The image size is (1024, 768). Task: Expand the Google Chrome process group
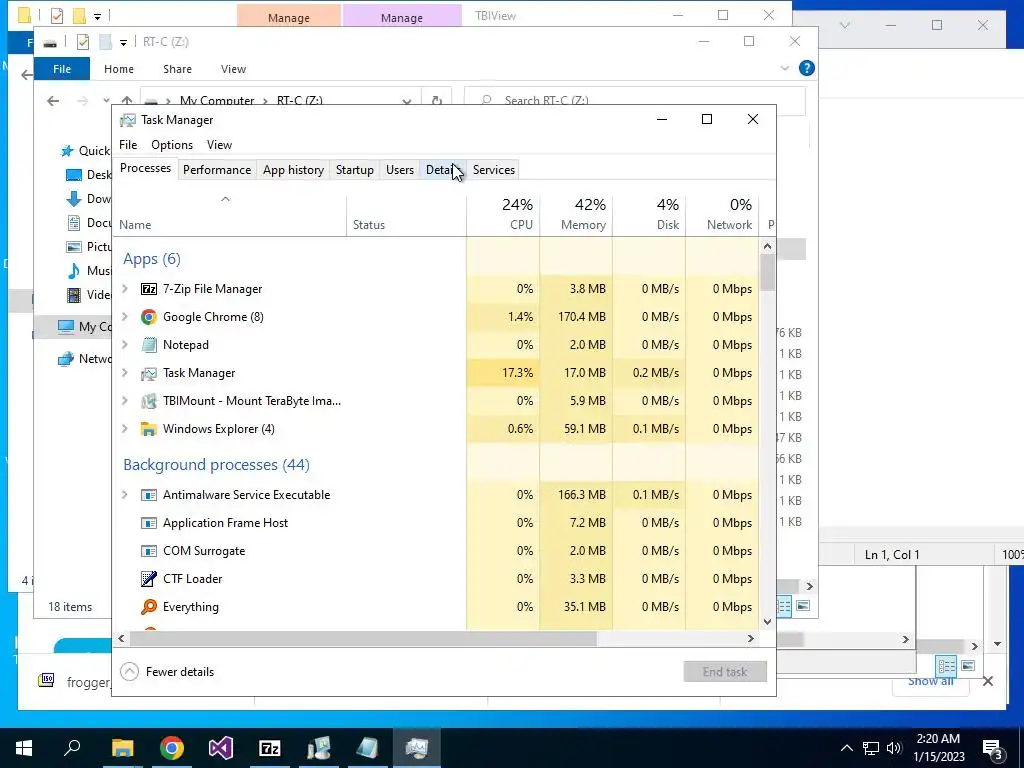125,317
